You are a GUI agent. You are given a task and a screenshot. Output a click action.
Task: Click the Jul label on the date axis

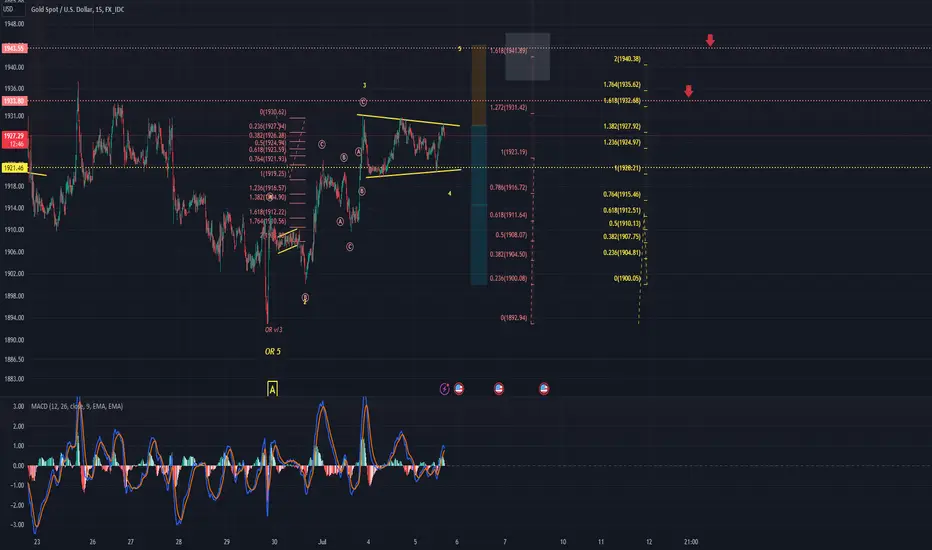click(x=322, y=542)
